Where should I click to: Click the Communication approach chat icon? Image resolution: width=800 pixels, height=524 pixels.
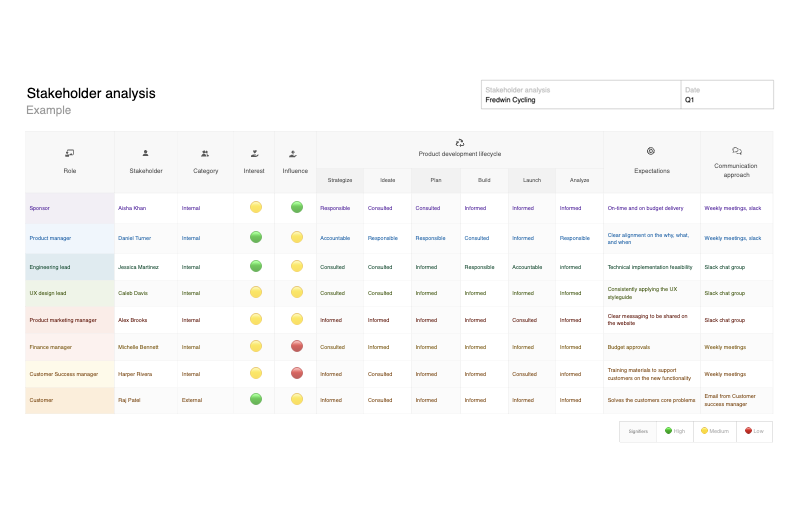737,151
